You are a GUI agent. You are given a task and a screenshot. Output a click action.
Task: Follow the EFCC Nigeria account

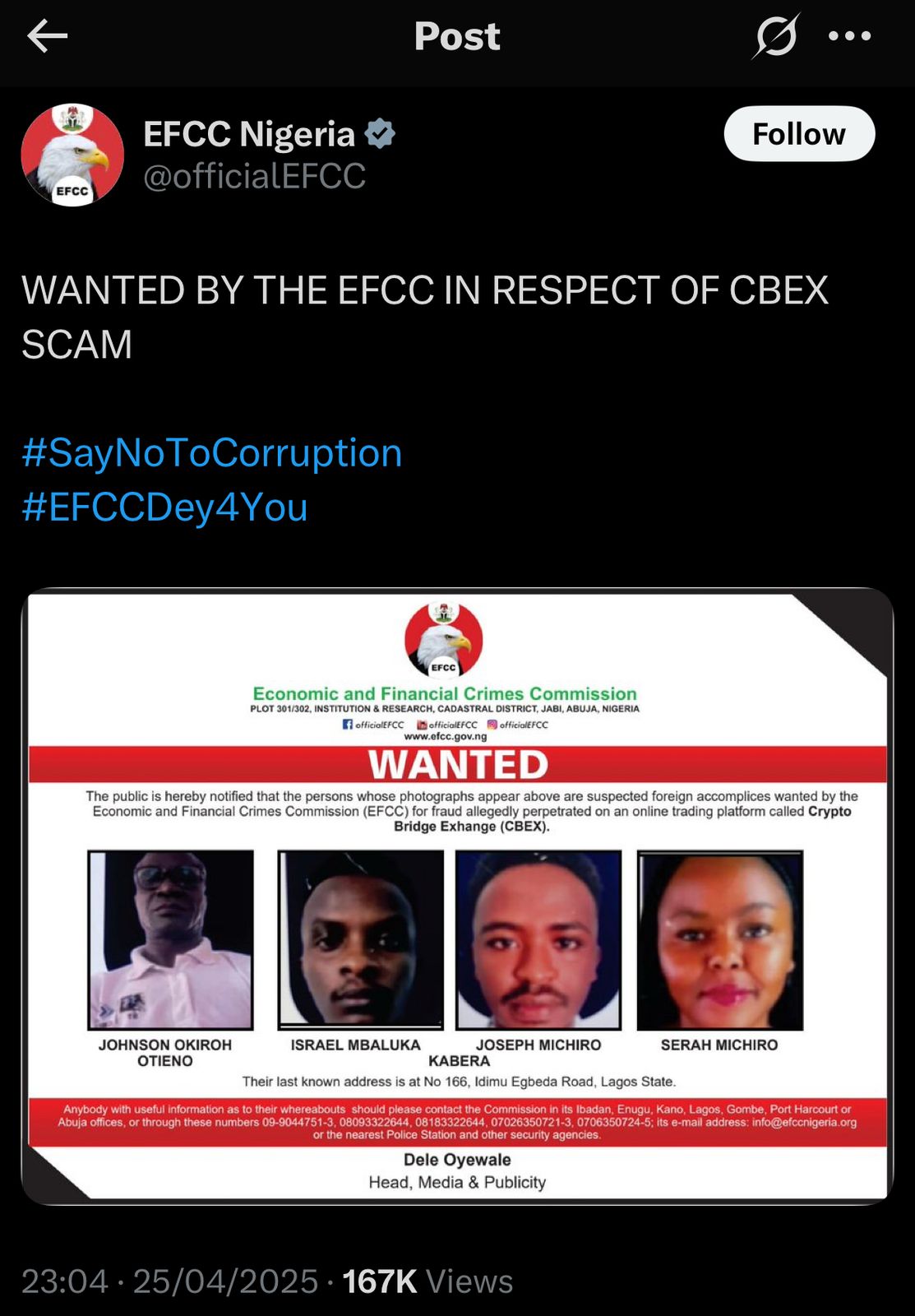tap(798, 133)
